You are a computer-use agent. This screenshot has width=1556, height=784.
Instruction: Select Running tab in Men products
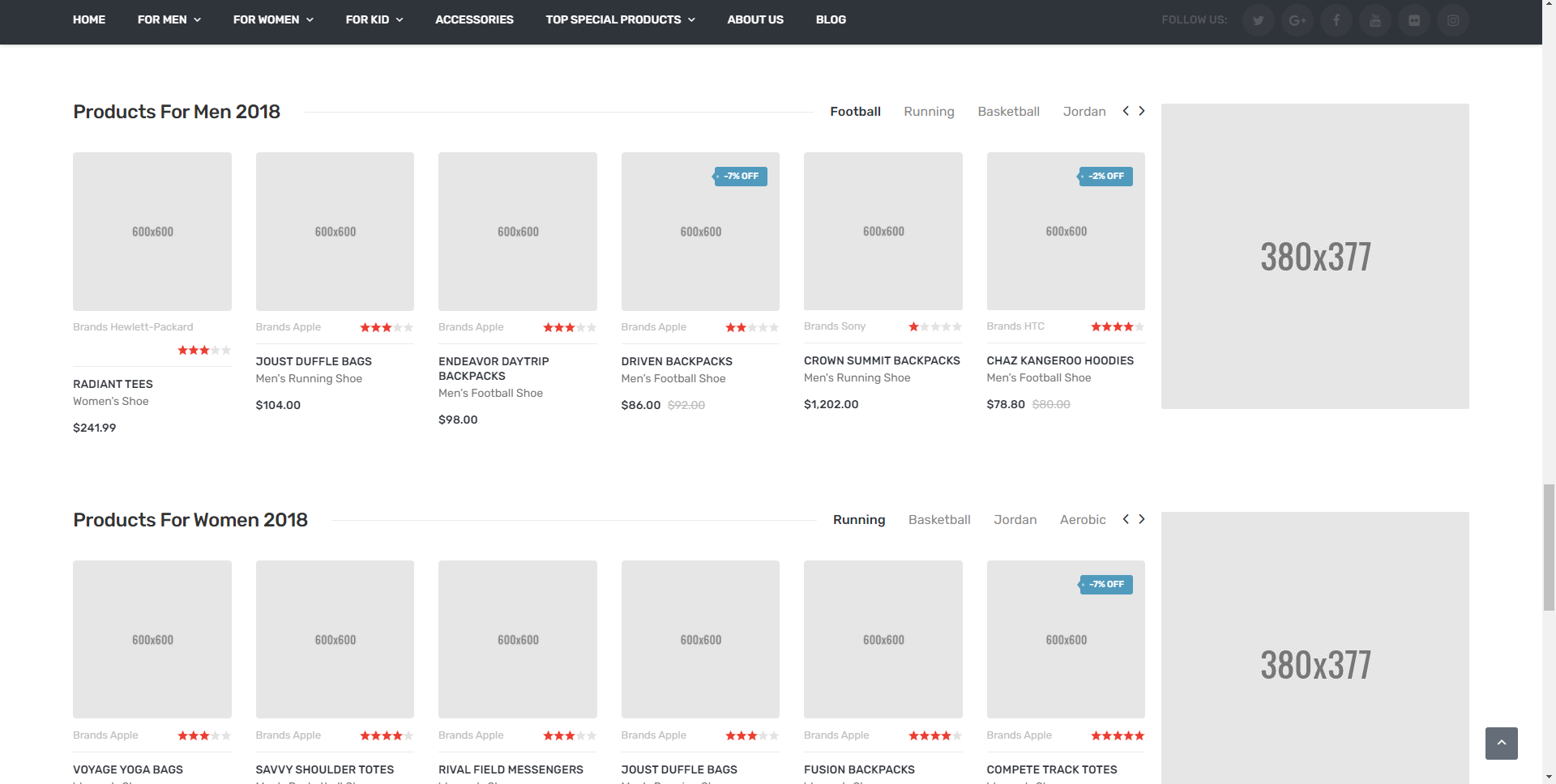point(929,111)
